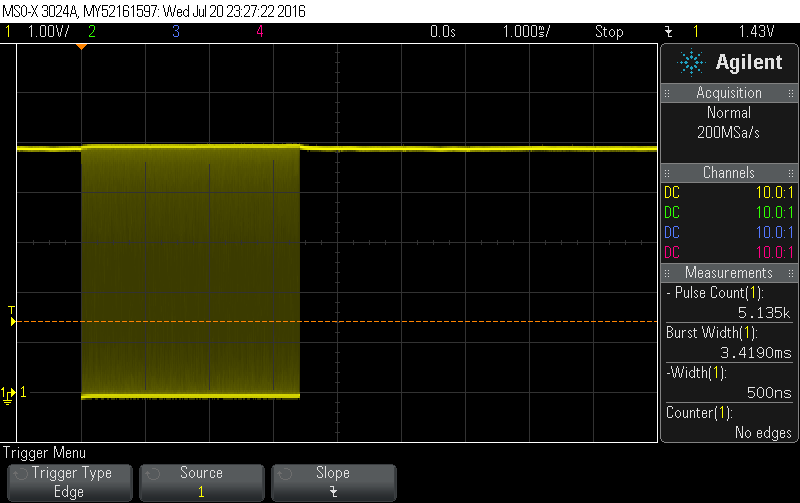Select the Acquisition panel header

(729, 93)
